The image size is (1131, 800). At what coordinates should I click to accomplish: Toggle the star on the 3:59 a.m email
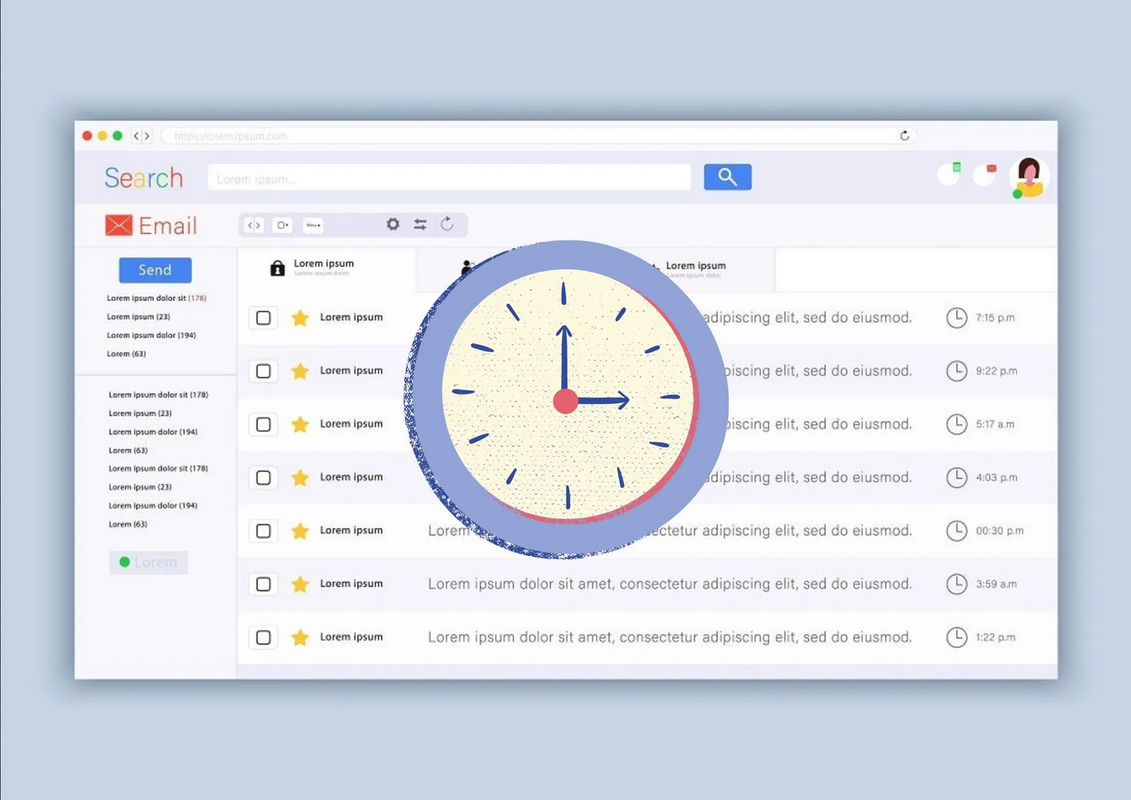[x=300, y=584]
